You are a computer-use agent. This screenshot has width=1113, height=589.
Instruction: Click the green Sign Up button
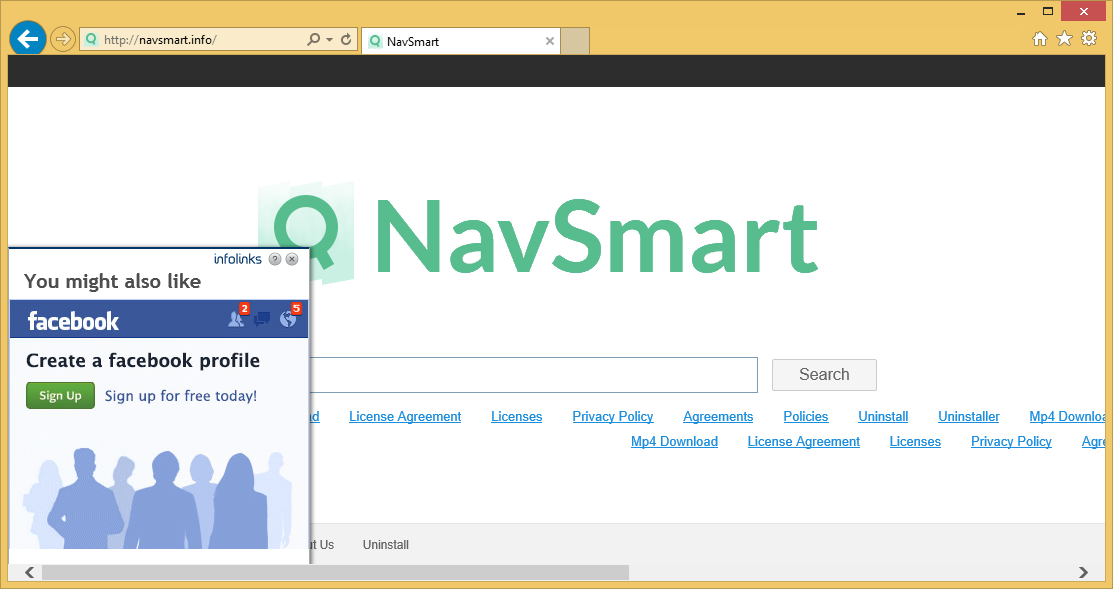click(x=60, y=395)
